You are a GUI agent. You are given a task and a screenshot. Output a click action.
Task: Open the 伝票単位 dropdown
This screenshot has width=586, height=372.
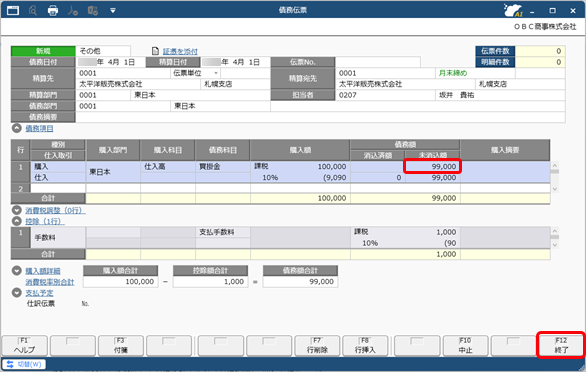point(216,73)
